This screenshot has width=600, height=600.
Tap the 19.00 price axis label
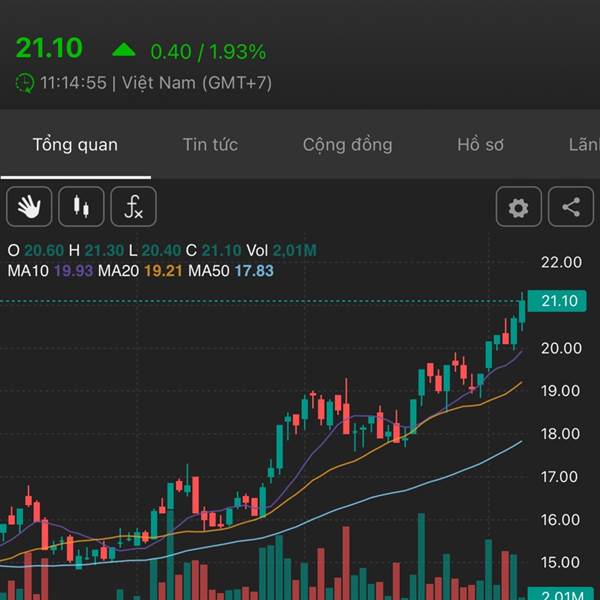tap(560, 391)
